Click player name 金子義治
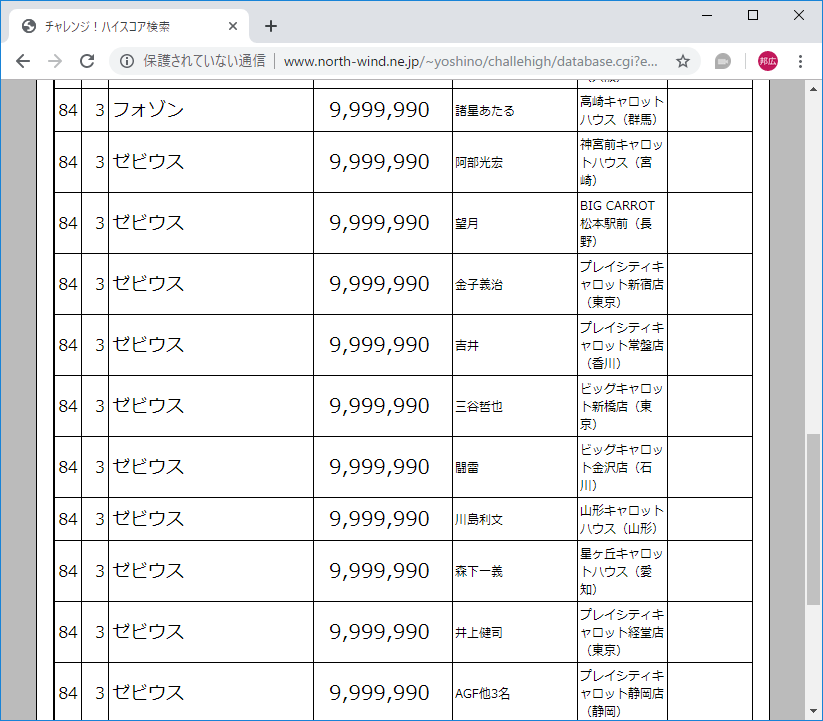Image resolution: width=823 pixels, height=721 pixels. pyautogui.click(x=479, y=284)
